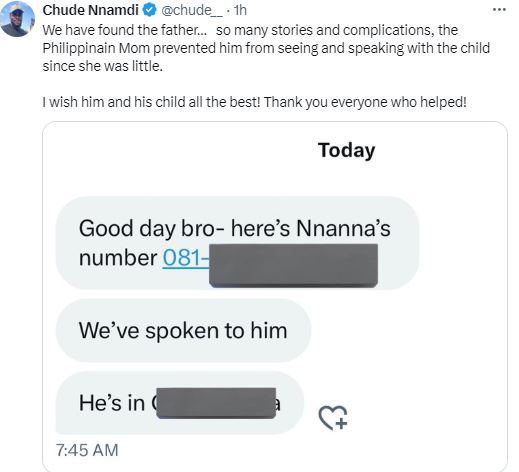Add a heart reaction to the message

333,417
